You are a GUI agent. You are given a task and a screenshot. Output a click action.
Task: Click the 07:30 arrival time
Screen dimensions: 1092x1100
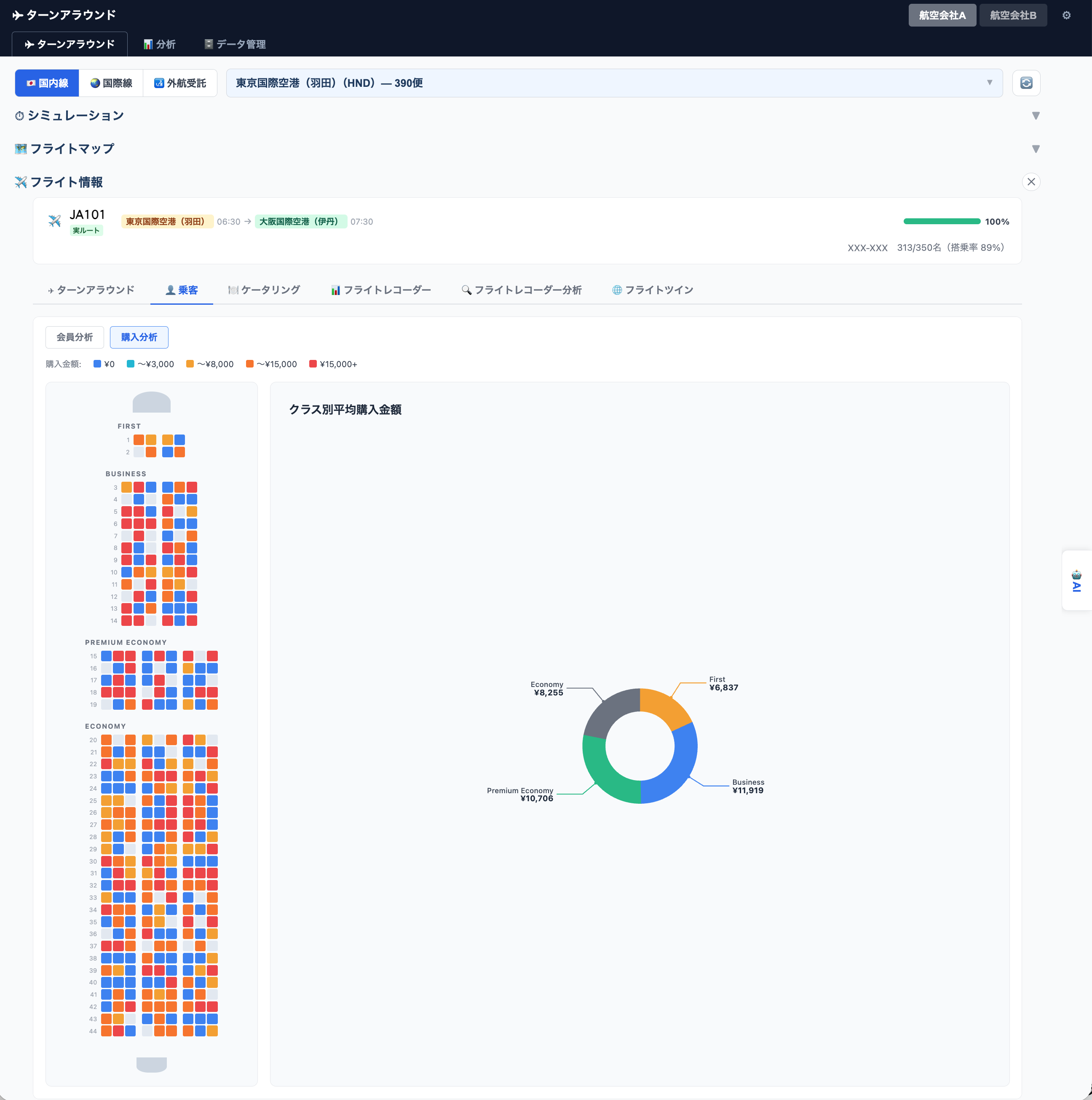click(361, 222)
